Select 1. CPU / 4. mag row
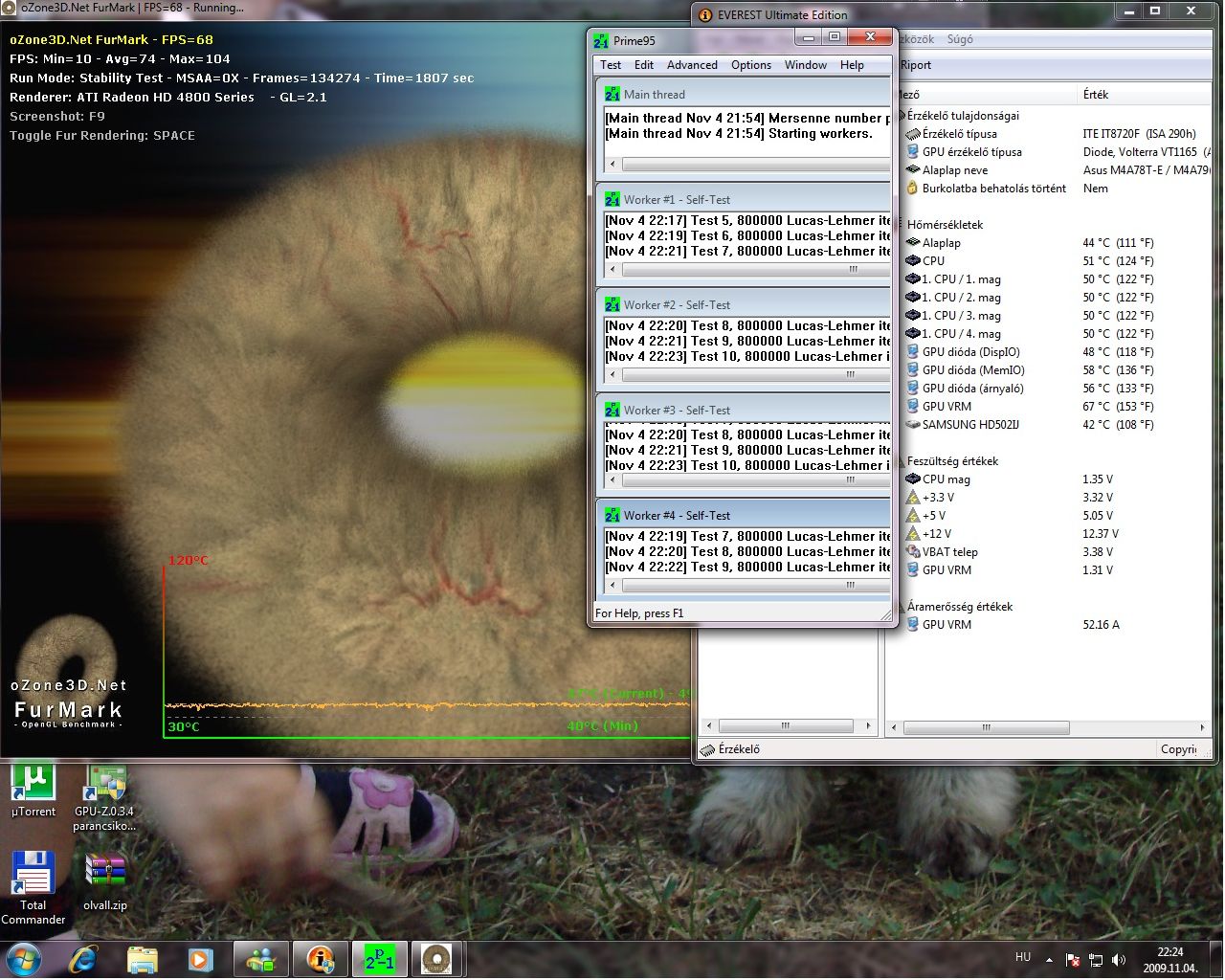 click(x=1057, y=334)
